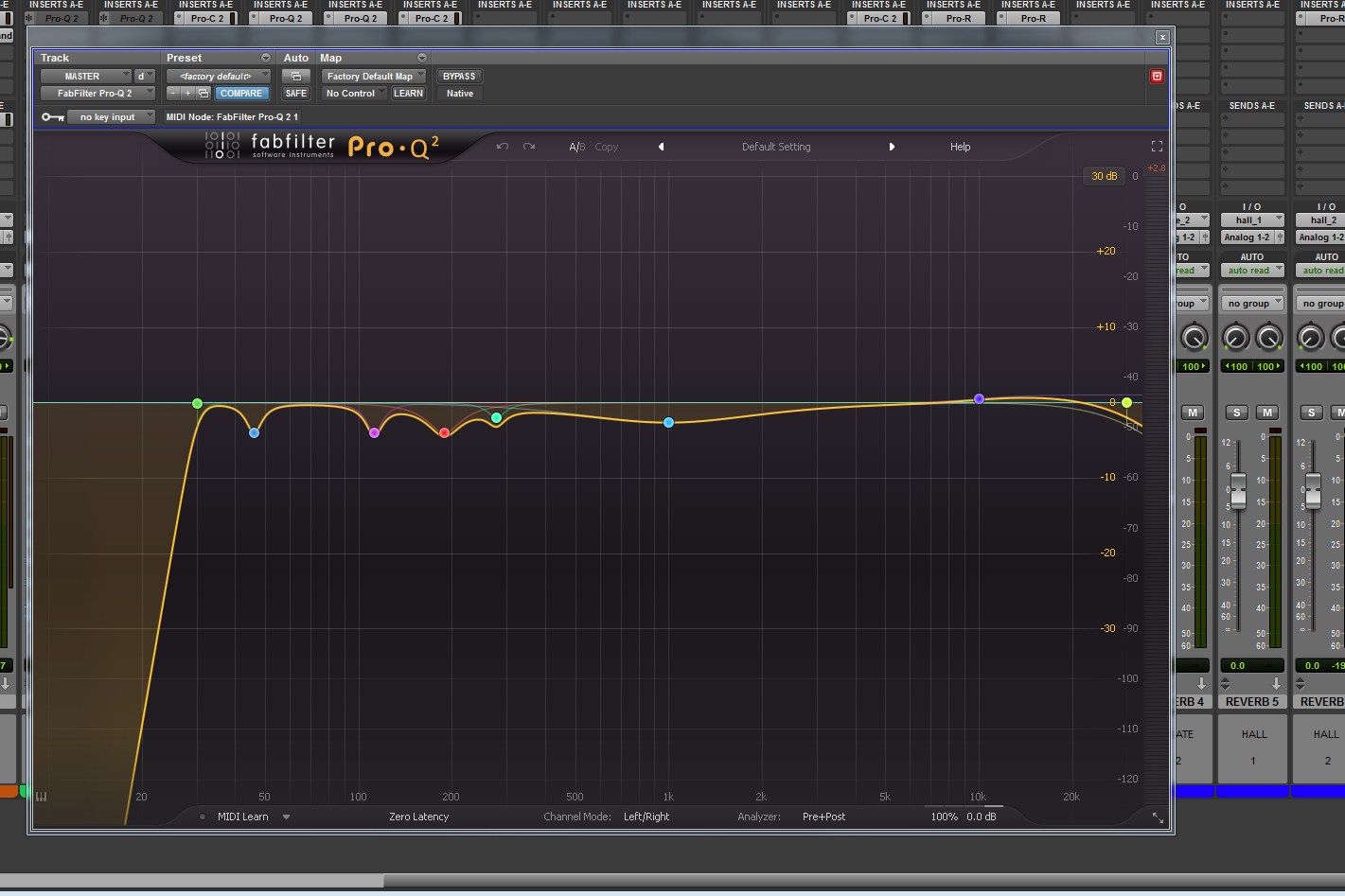Open the factory default preset librarian menu
1345x896 pixels.
(218, 76)
